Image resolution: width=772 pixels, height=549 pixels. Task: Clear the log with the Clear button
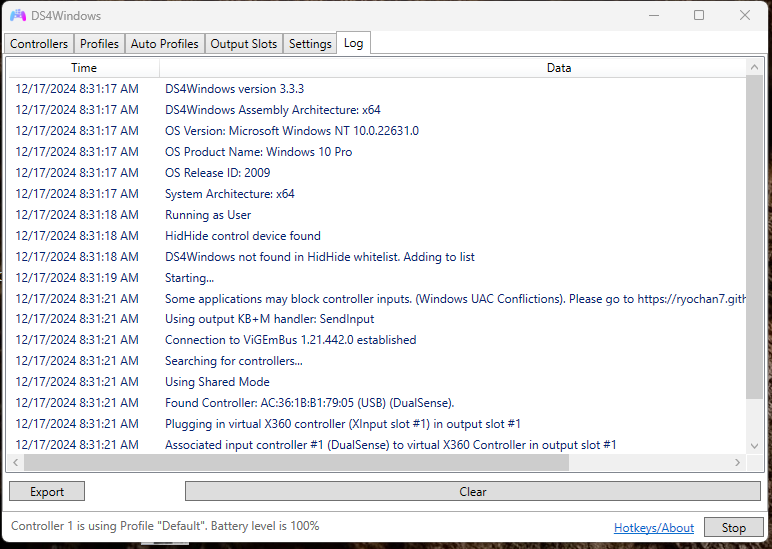click(473, 491)
